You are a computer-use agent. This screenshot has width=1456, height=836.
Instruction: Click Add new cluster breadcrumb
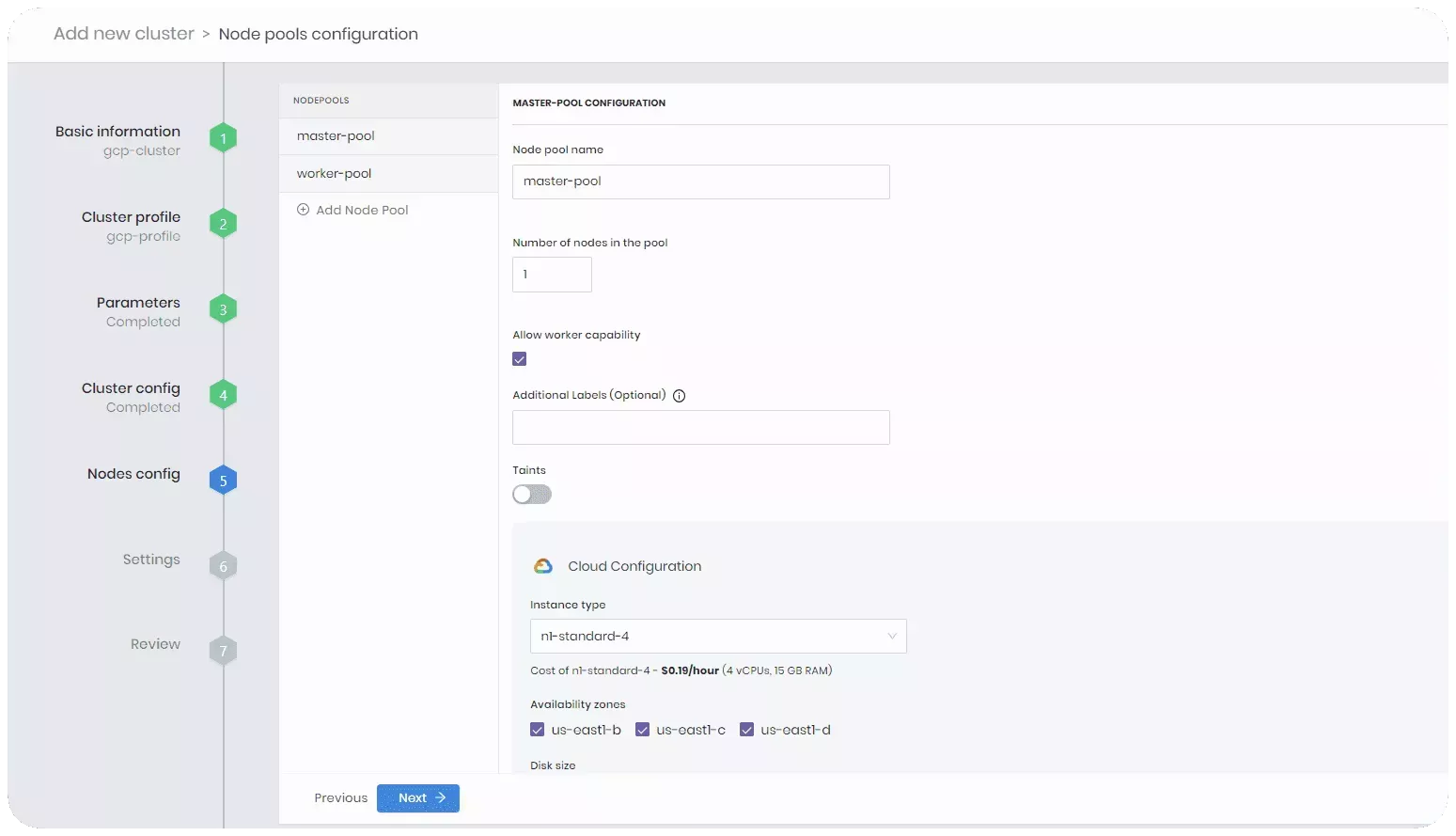(x=124, y=34)
